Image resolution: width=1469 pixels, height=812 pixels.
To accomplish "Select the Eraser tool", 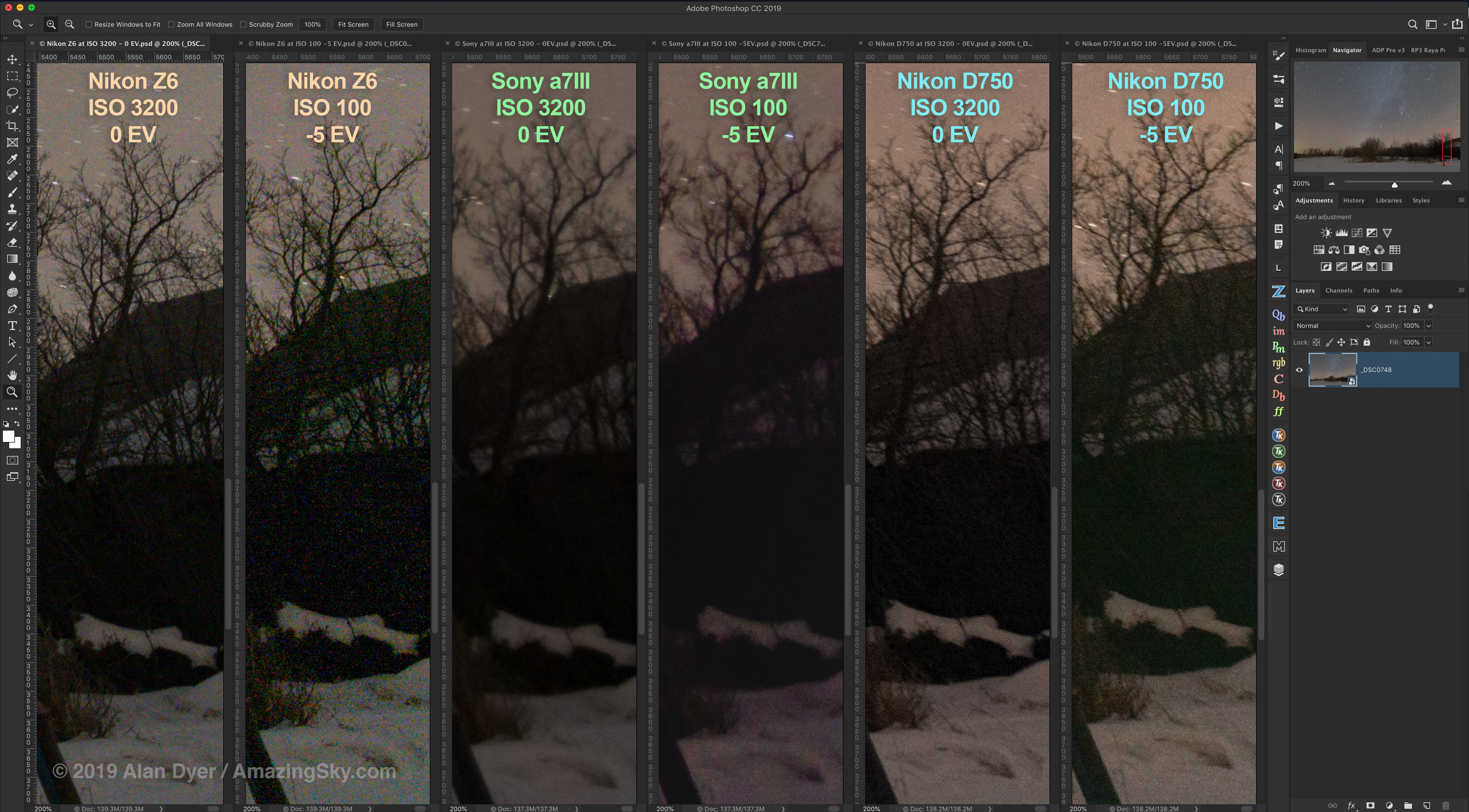I will tap(12, 242).
